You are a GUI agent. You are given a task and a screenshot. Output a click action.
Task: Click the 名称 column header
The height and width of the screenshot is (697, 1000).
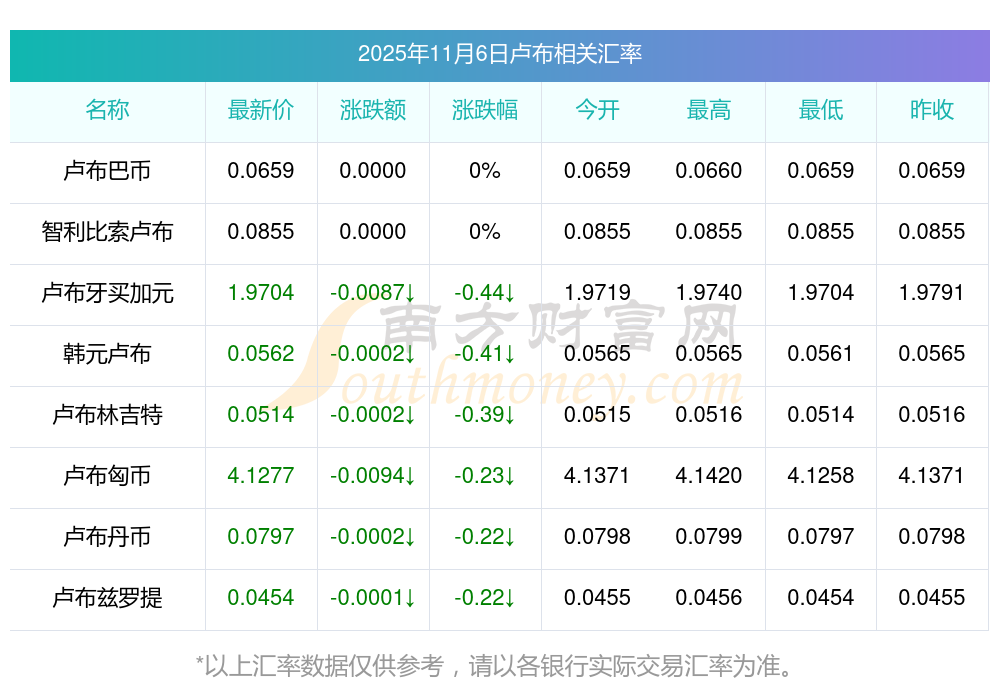(107, 111)
